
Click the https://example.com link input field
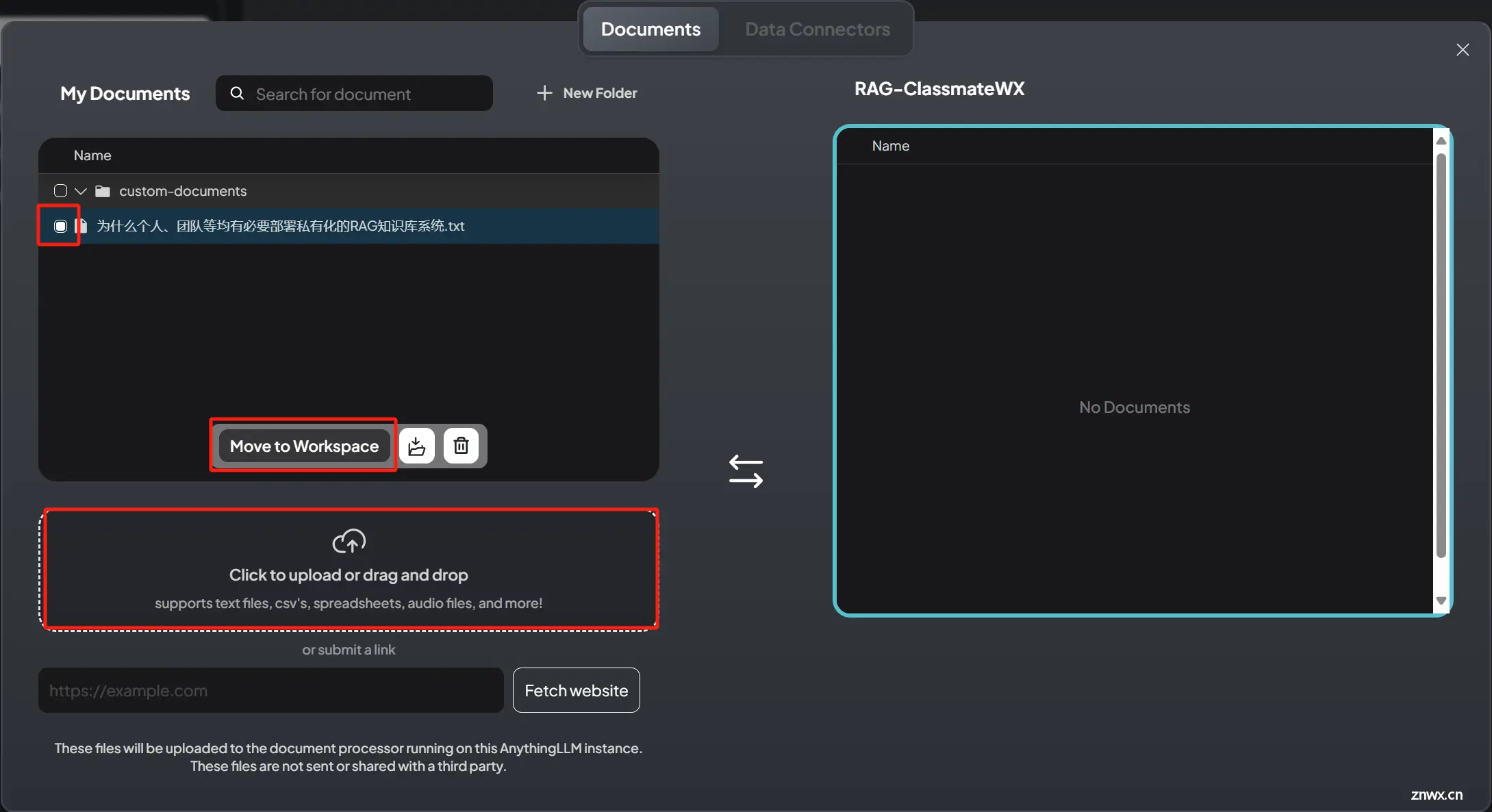[271, 690]
